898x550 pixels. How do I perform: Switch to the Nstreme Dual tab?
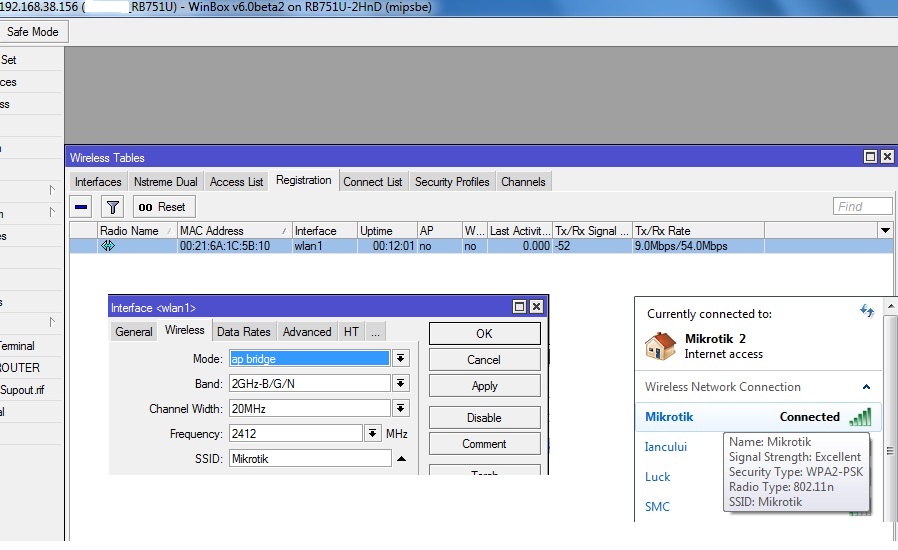point(166,182)
